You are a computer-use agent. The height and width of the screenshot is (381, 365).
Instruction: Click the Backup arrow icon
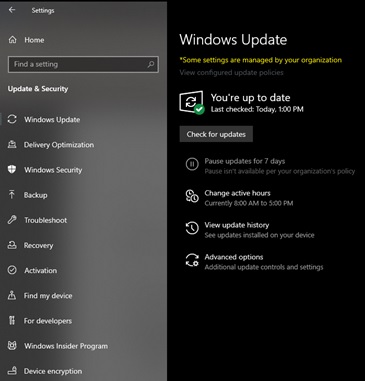point(12,194)
